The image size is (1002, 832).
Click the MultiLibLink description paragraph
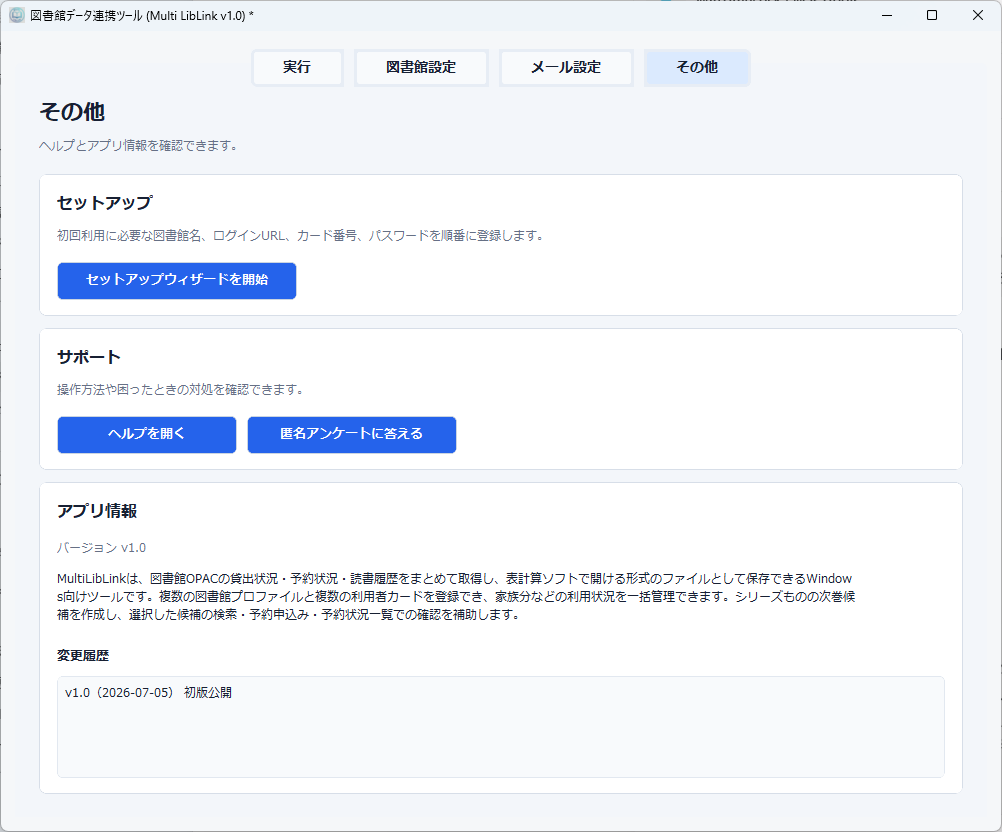tap(456, 596)
